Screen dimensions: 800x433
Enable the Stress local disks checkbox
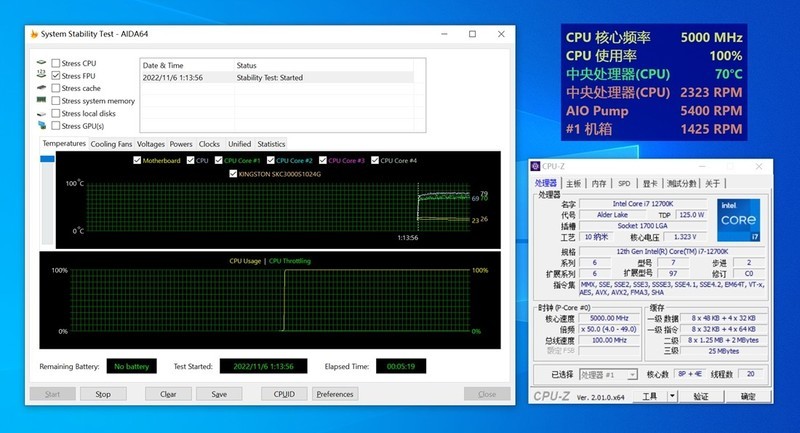click(56, 113)
